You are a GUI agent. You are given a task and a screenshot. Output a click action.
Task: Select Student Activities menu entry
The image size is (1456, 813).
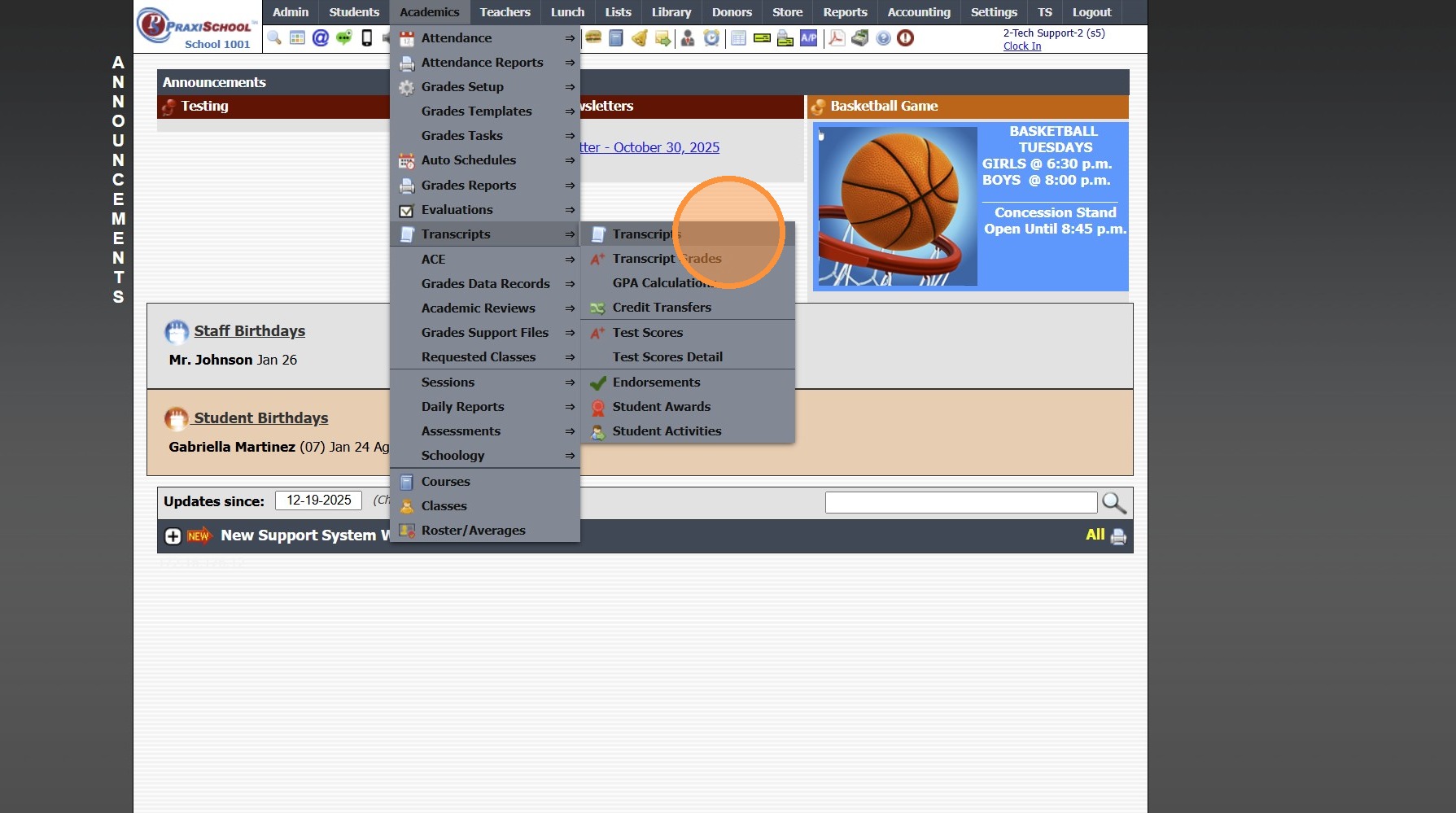[688, 431]
